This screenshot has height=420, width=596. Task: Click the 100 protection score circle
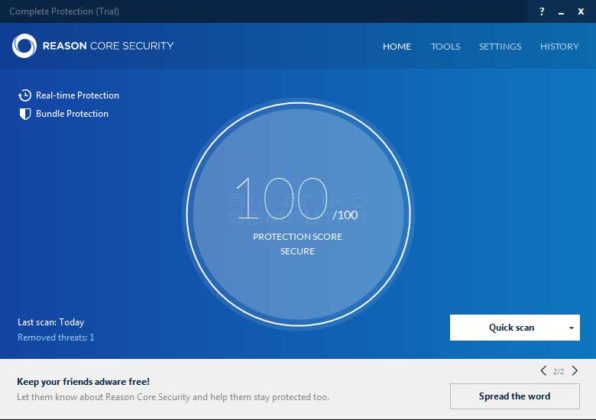point(298,214)
